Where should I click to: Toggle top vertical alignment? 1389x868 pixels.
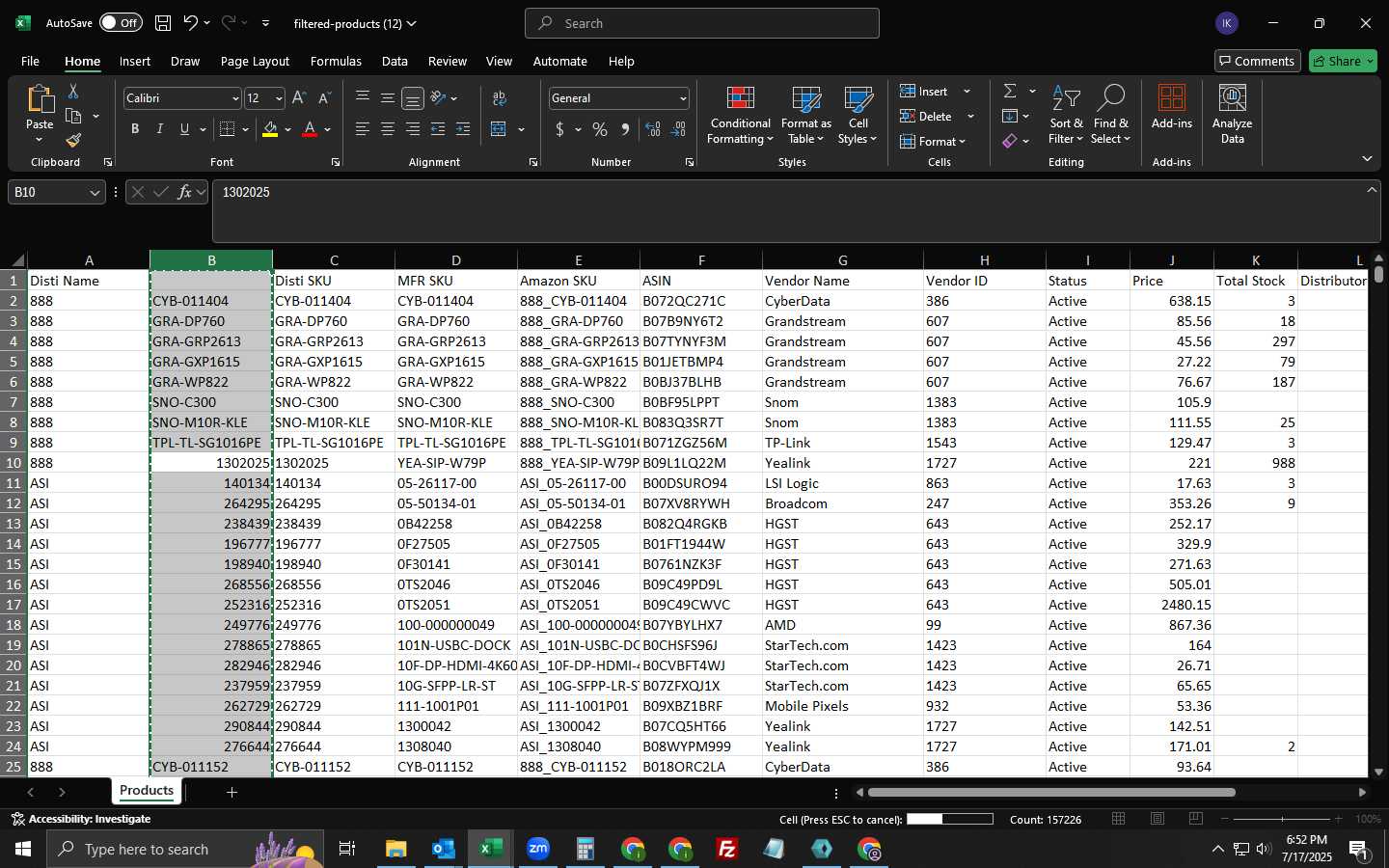coord(363,98)
